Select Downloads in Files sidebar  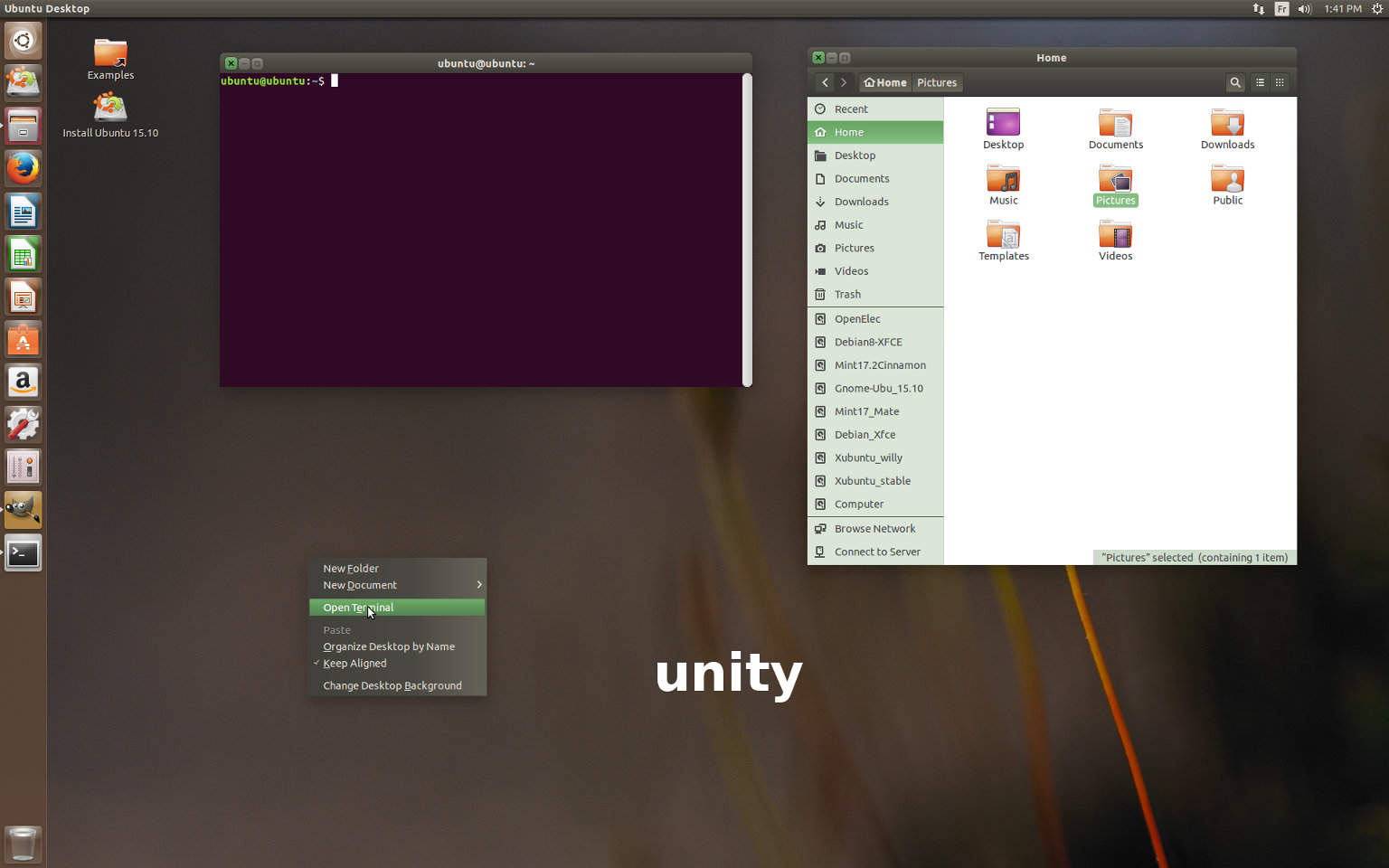pyautogui.click(x=875, y=202)
